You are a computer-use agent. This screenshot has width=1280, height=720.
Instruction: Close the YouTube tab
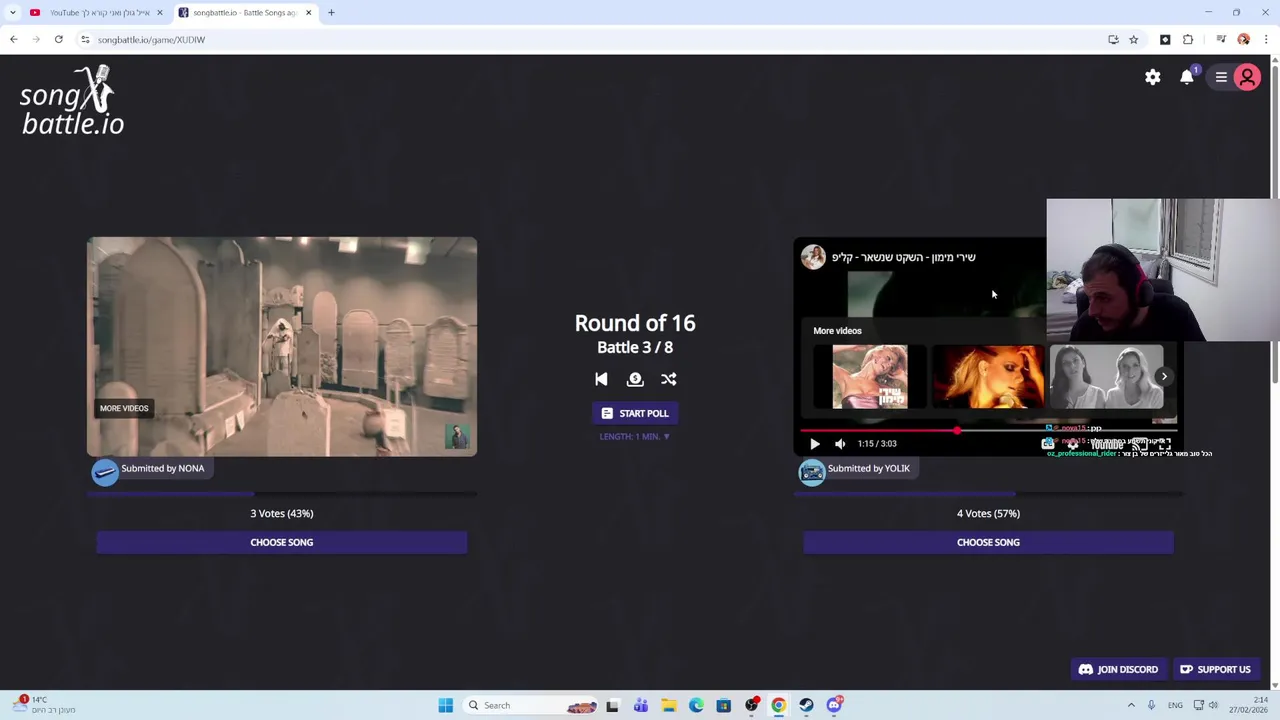click(159, 13)
